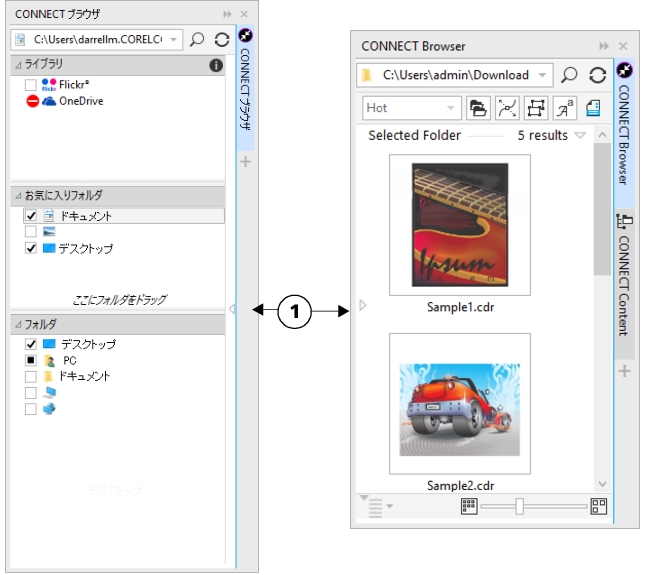Open the C:\Users\admin\Download path dropdown
The width and height of the screenshot is (648, 575).
click(542, 75)
